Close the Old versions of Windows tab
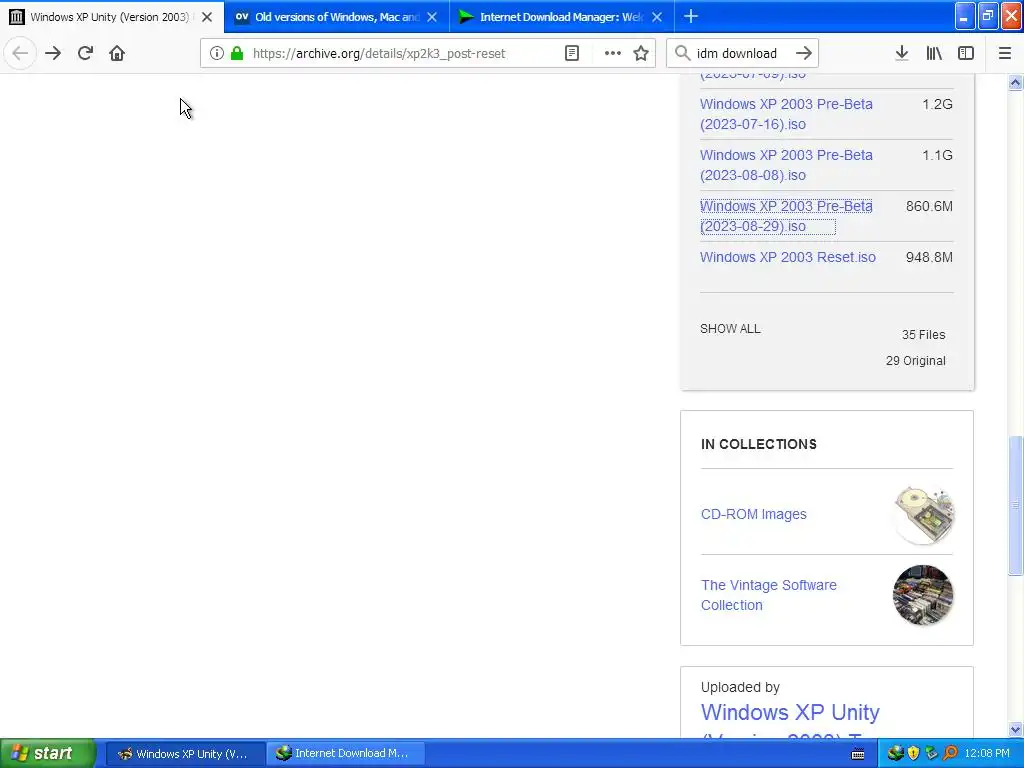Viewport: 1024px width, 768px height. (x=432, y=17)
